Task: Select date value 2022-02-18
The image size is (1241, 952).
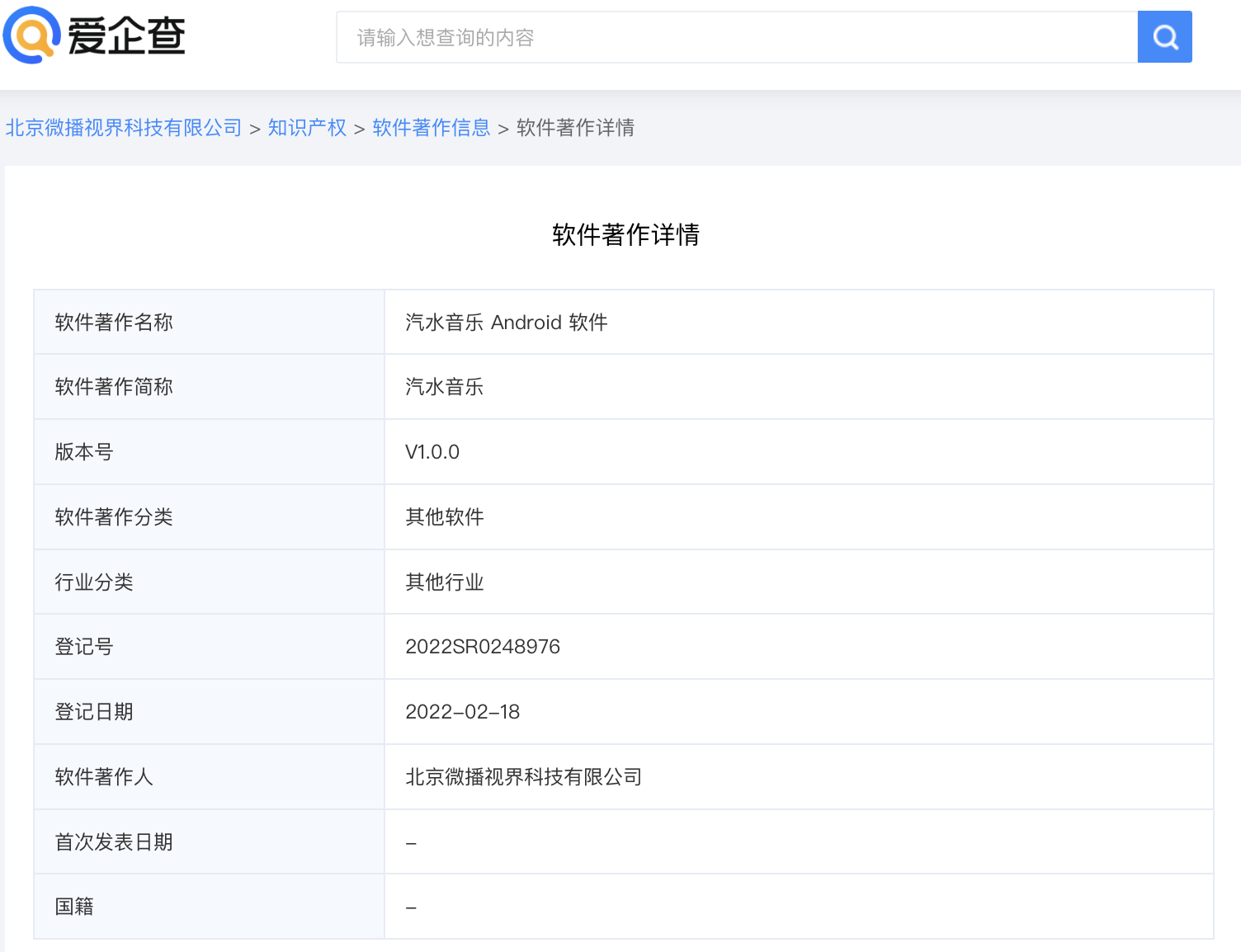Action: (x=462, y=712)
